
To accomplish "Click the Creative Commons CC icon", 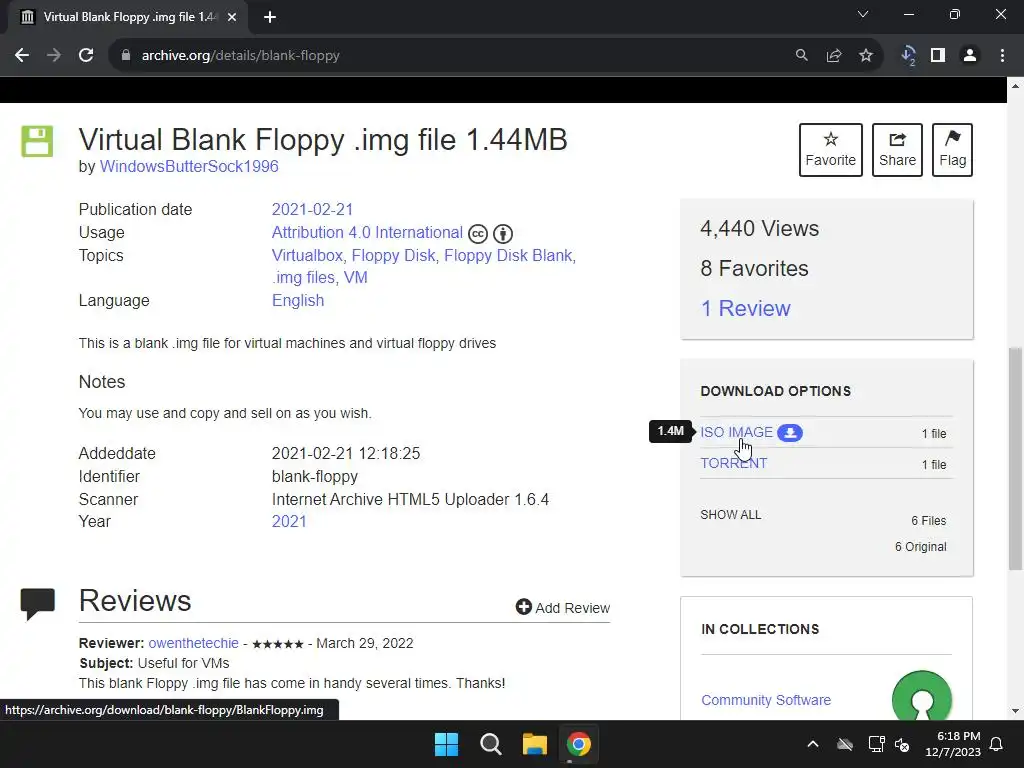I will (478, 234).
